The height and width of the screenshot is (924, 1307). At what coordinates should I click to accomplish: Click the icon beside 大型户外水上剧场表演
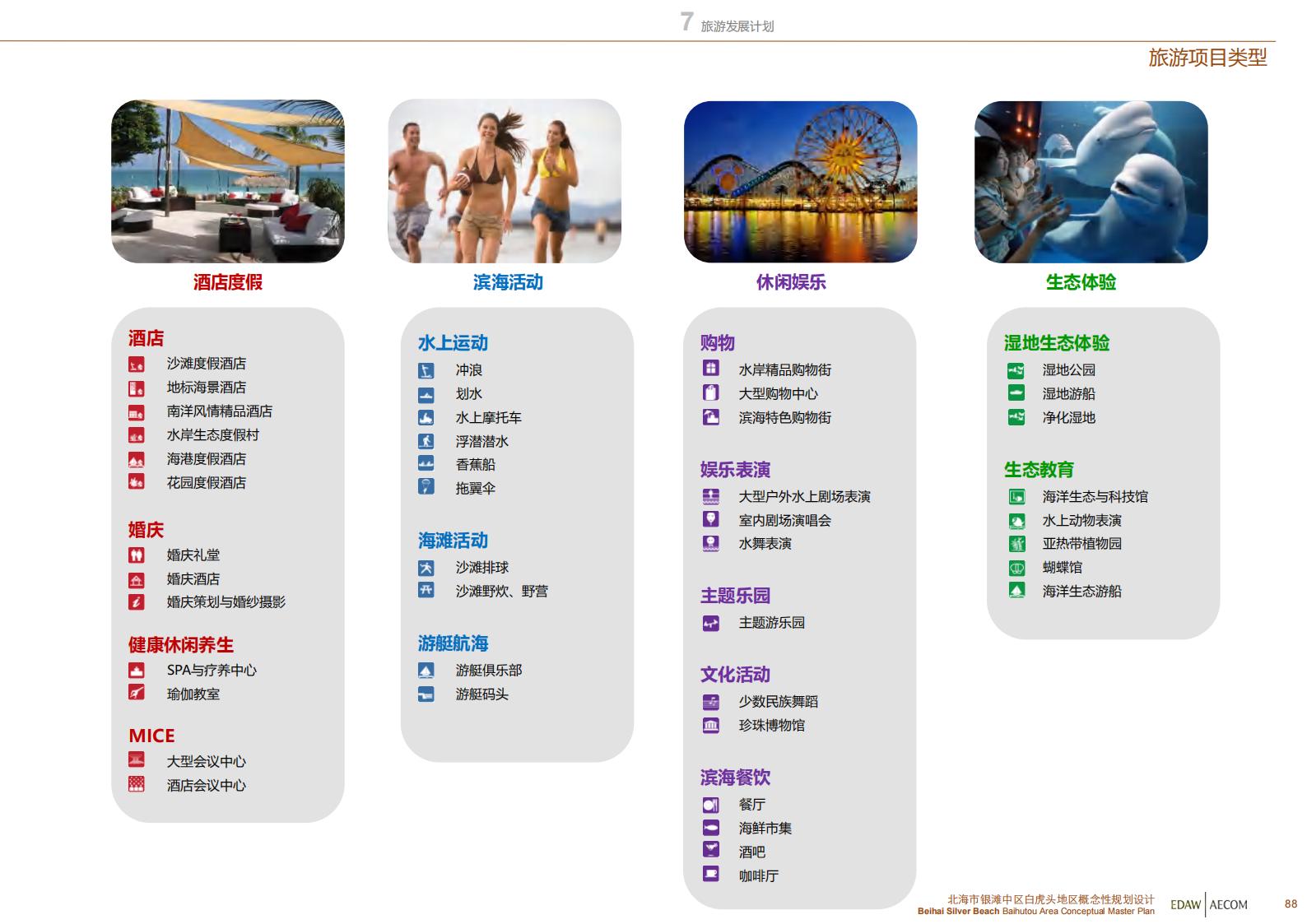[710, 496]
